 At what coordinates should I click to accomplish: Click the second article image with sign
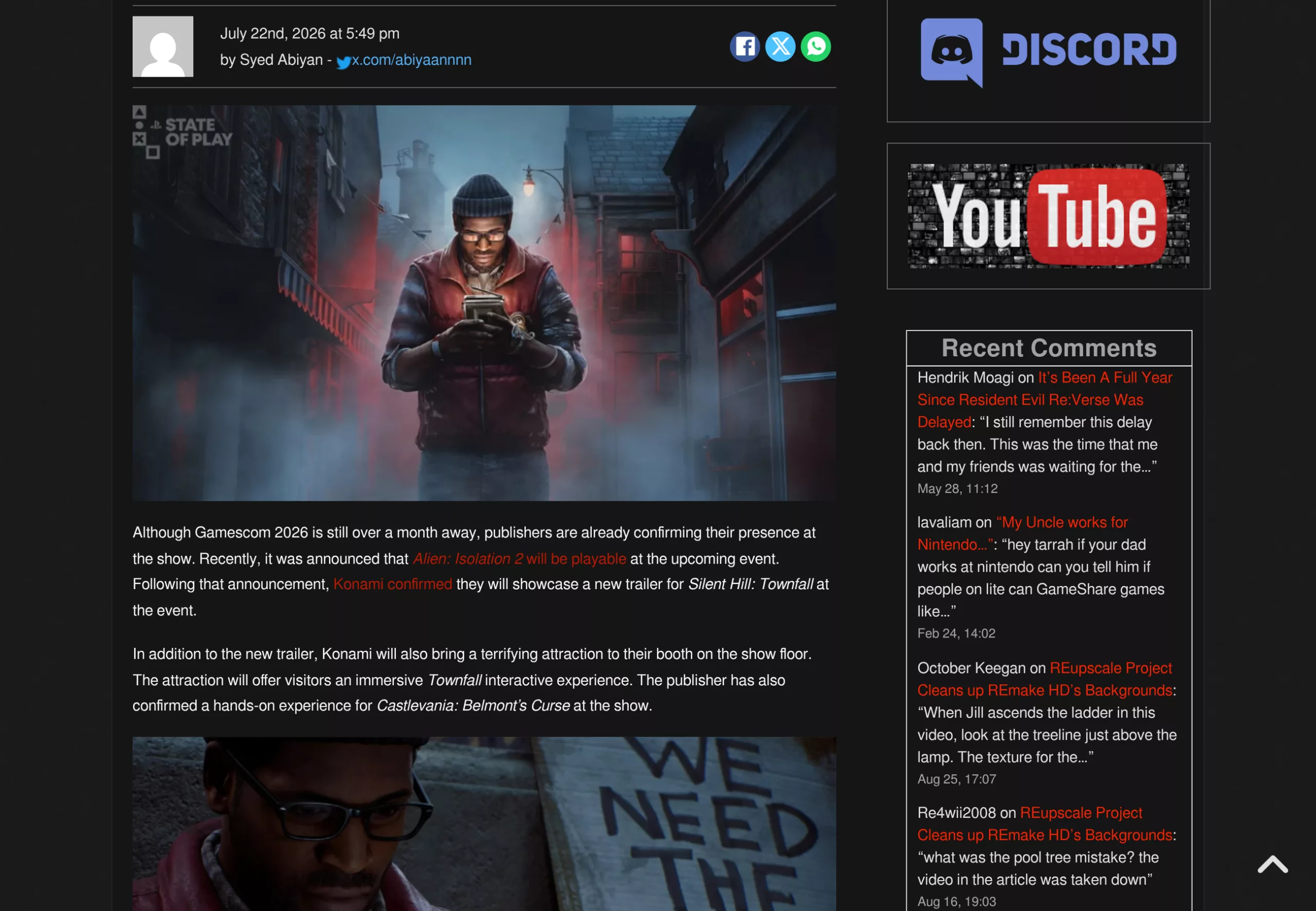click(x=484, y=824)
